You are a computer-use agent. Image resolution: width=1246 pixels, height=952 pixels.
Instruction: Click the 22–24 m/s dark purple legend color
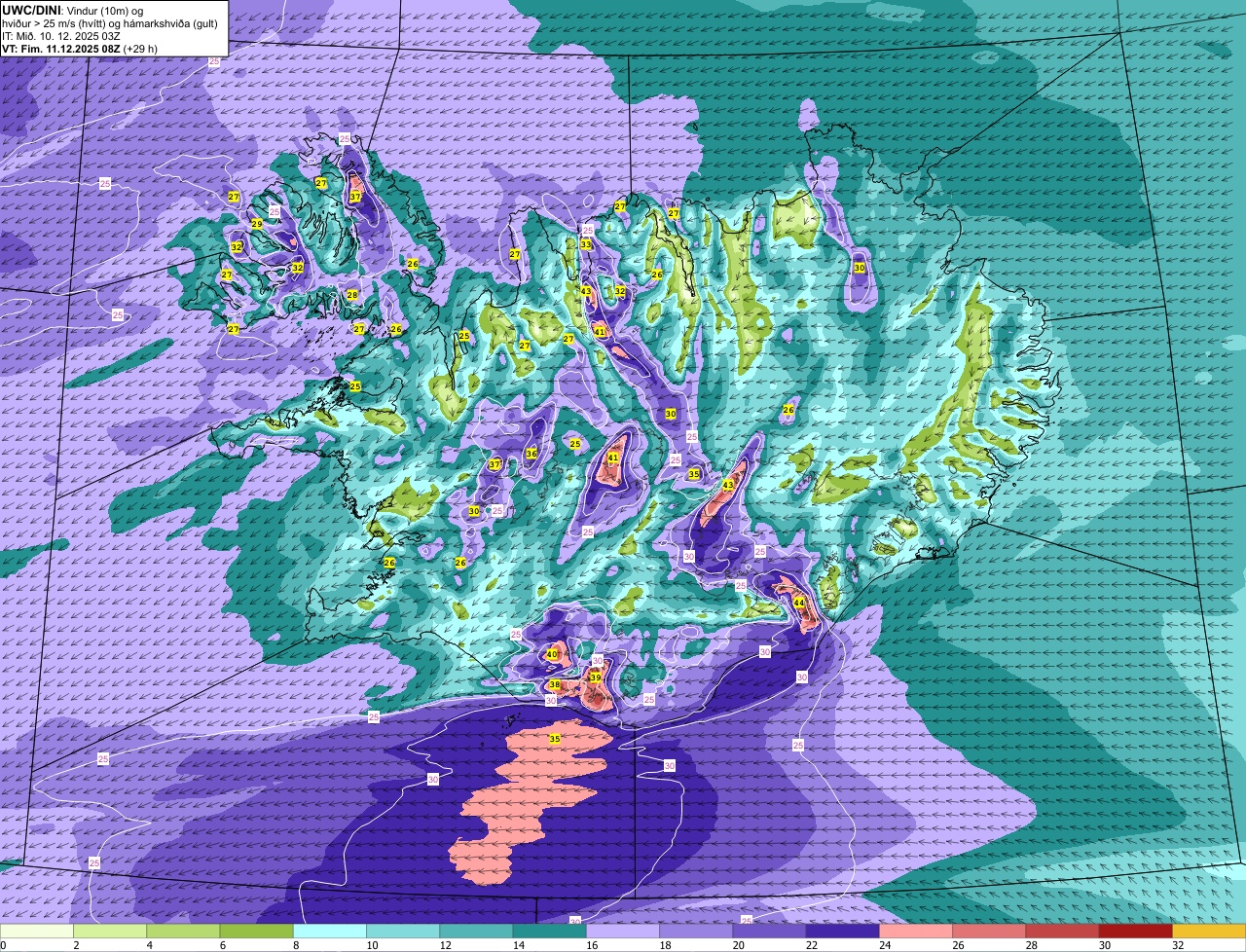pos(843,931)
